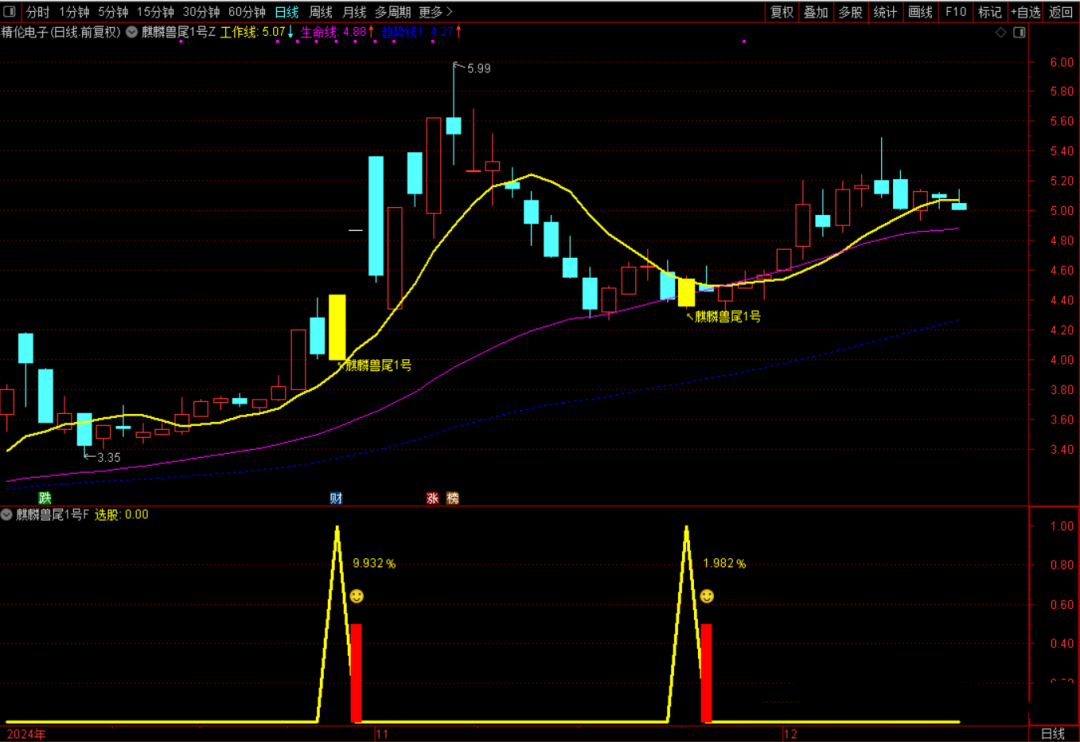Toggle the right side panel icon
This screenshot has height=742, width=1080.
[1019, 33]
